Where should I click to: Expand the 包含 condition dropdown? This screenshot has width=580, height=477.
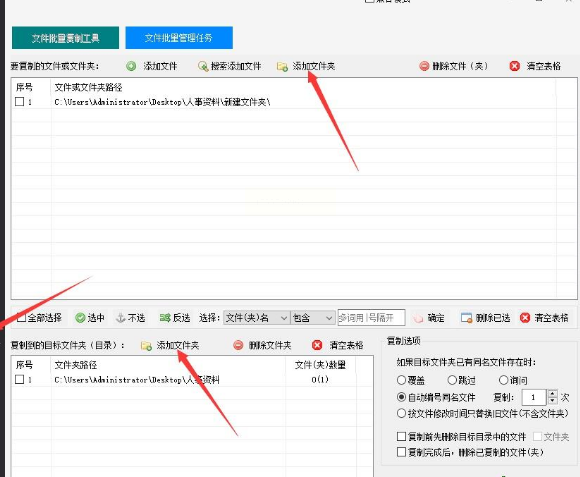[x=313, y=318]
